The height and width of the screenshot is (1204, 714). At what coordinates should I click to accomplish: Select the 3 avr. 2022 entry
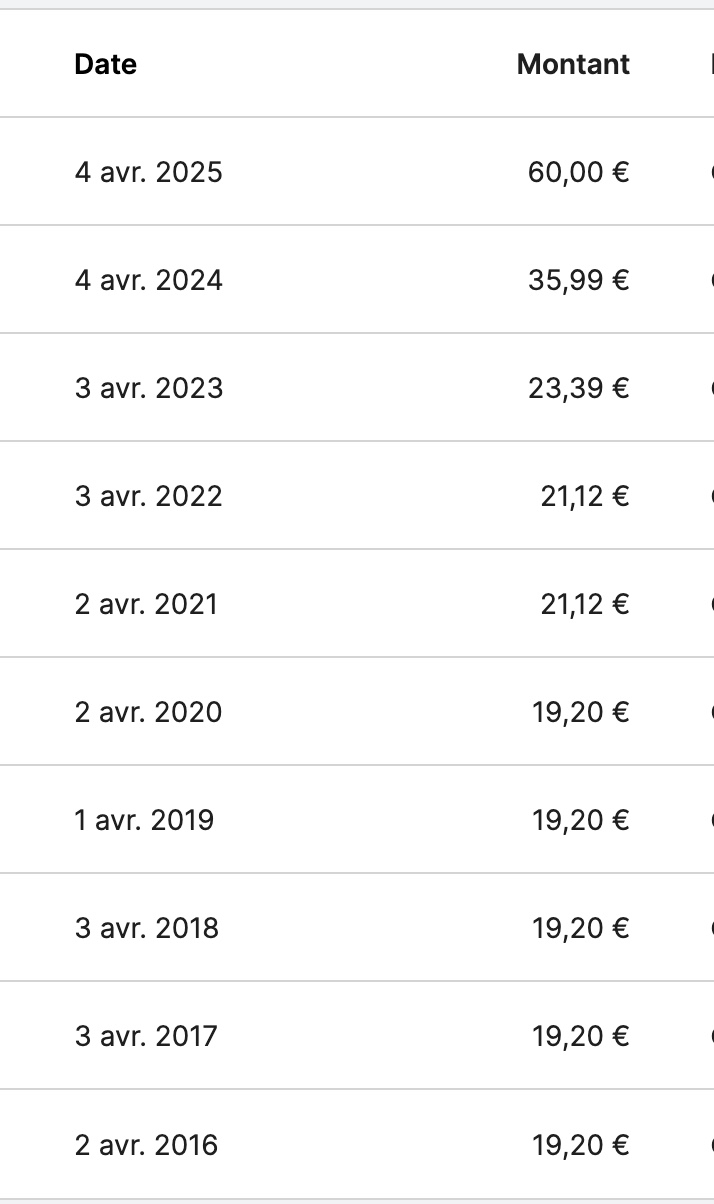(148, 496)
